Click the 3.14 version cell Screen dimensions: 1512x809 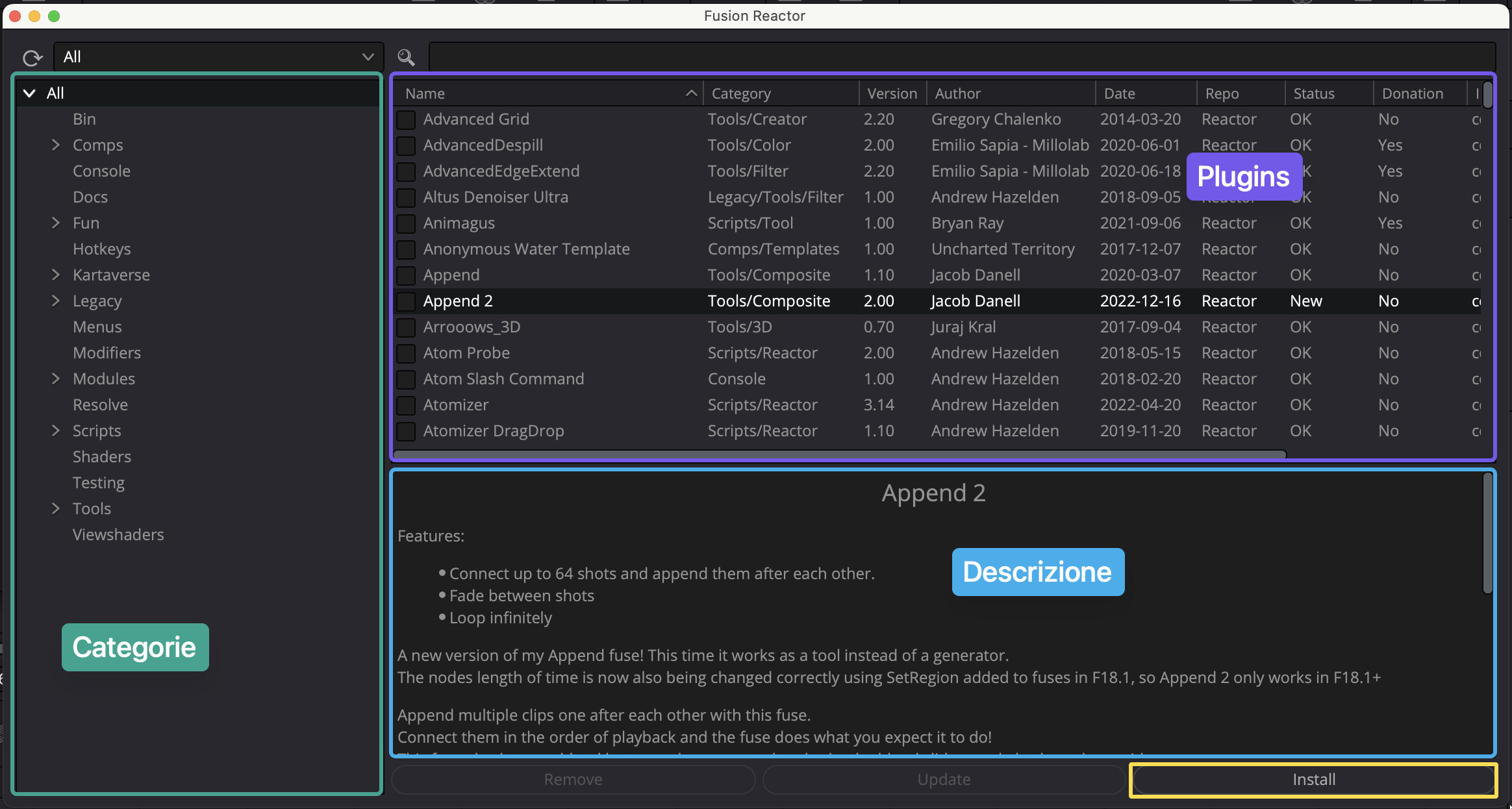pyautogui.click(x=879, y=405)
